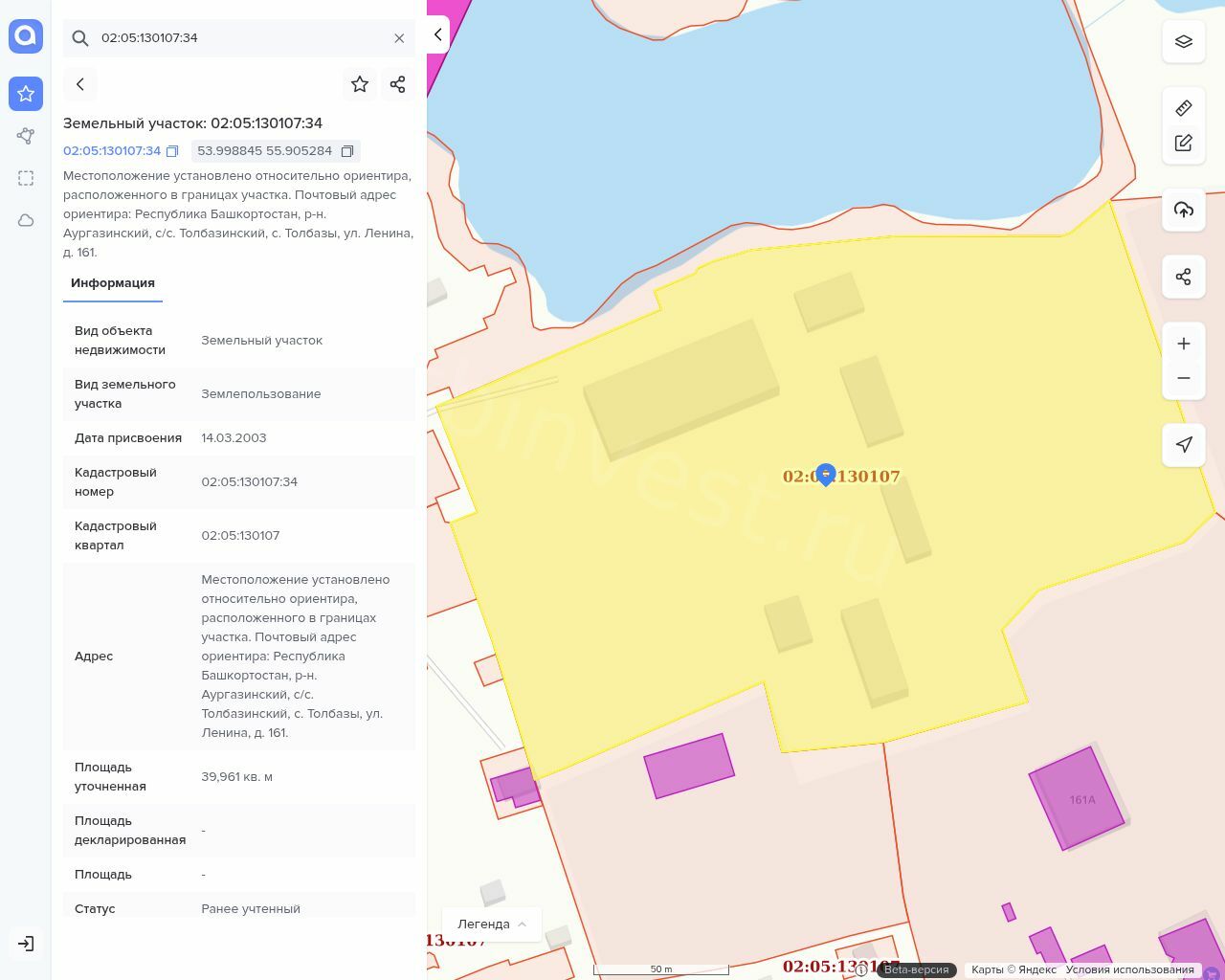Select the ruler measurement tool
This screenshot has height=980, width=1225.
point(1184,107)
